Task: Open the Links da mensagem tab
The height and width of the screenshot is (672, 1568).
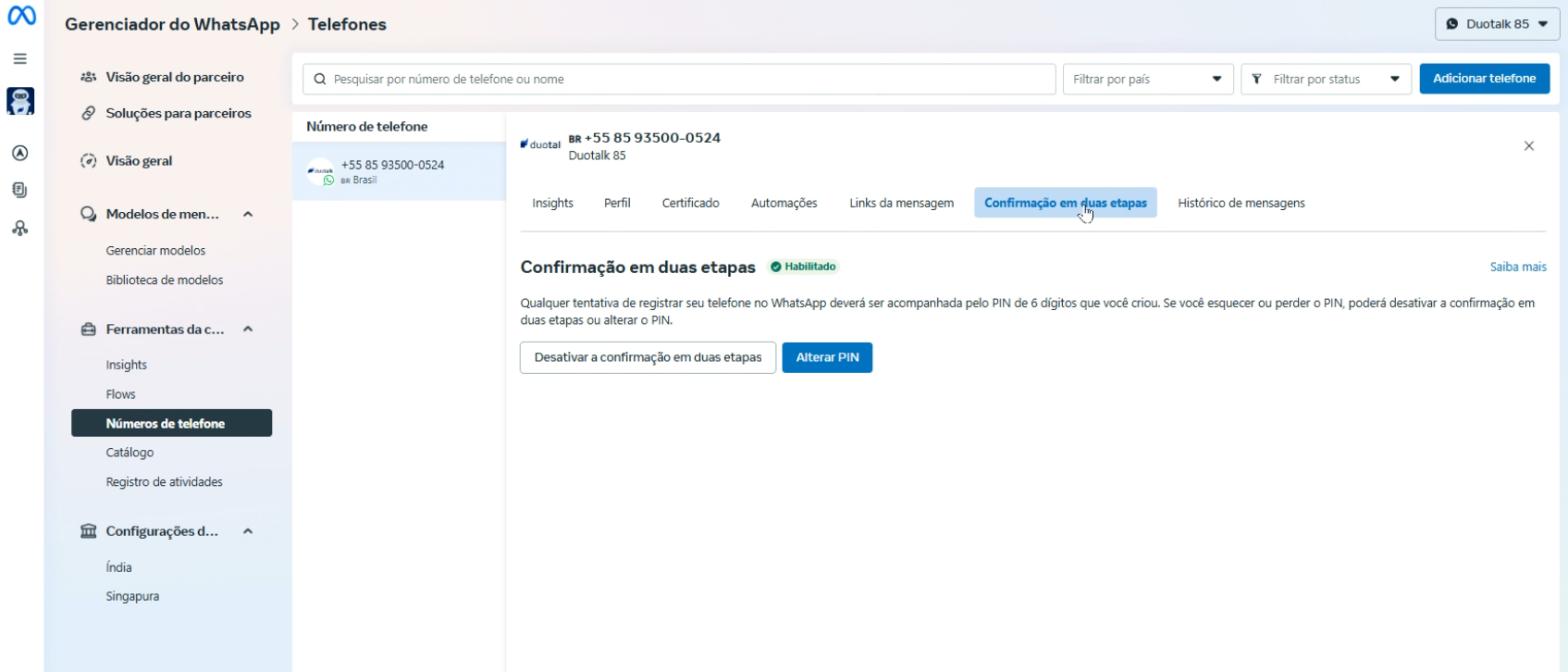Action: point(902,203)
